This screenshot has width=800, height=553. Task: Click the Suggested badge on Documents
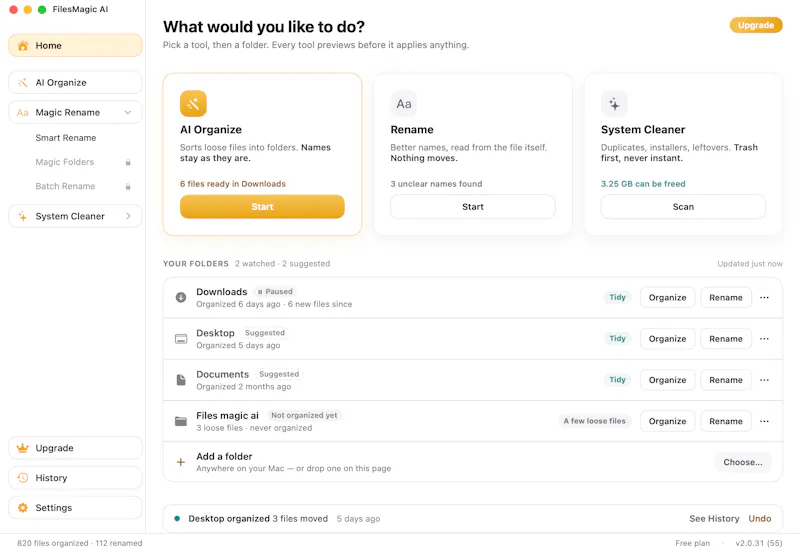279,374
